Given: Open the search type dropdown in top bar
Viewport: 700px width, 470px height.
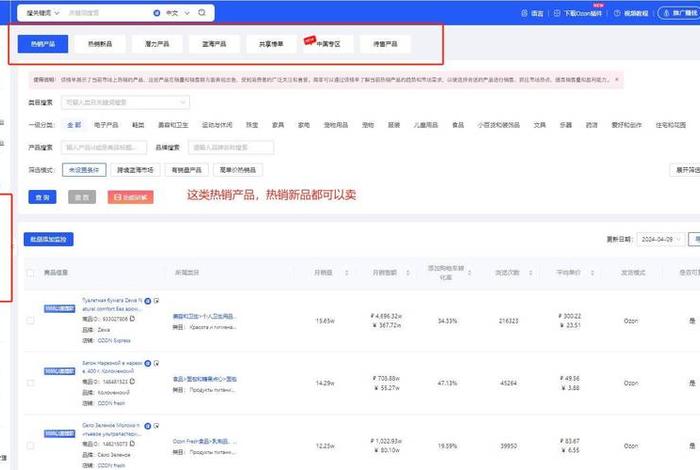Looking at the screenshot, I should (x=43, y=13).
